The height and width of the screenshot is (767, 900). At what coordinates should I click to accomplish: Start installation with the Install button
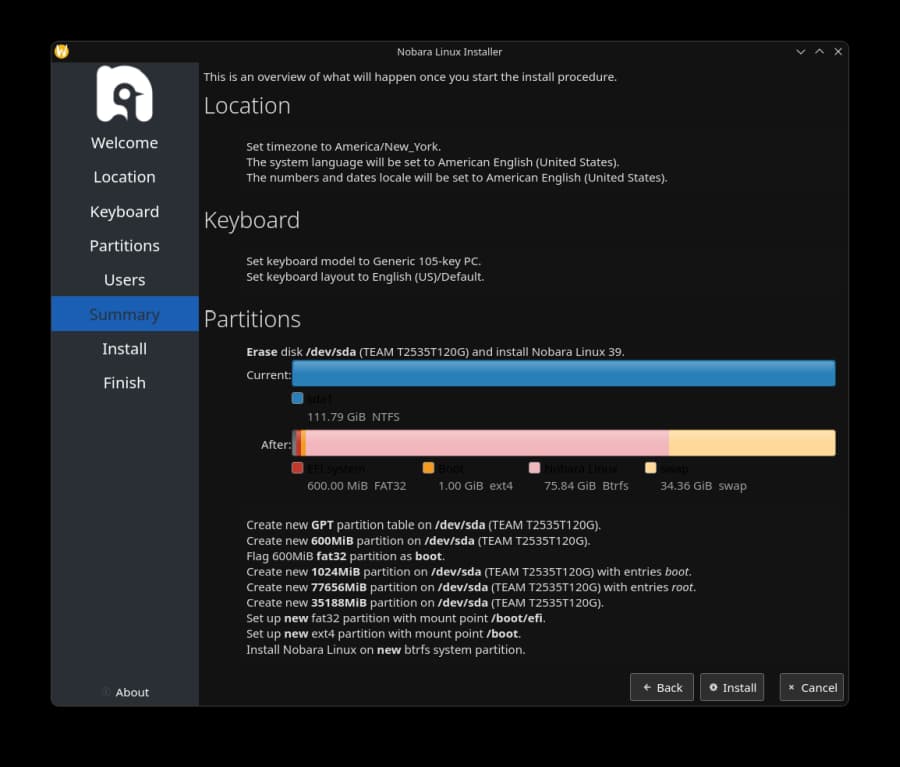pos(732,687)
